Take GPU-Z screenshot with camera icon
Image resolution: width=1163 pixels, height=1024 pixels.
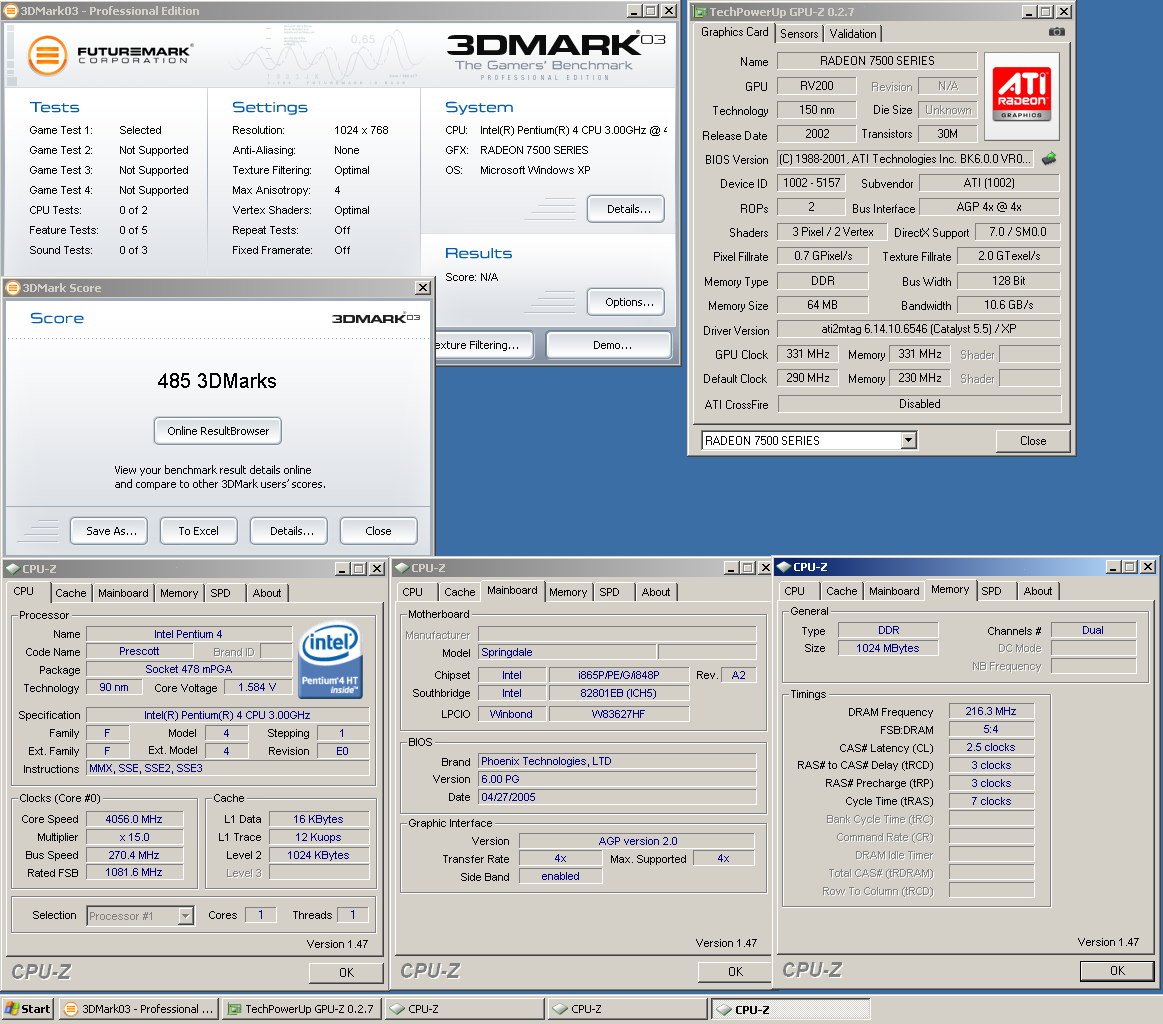(x=1057, y=32)
